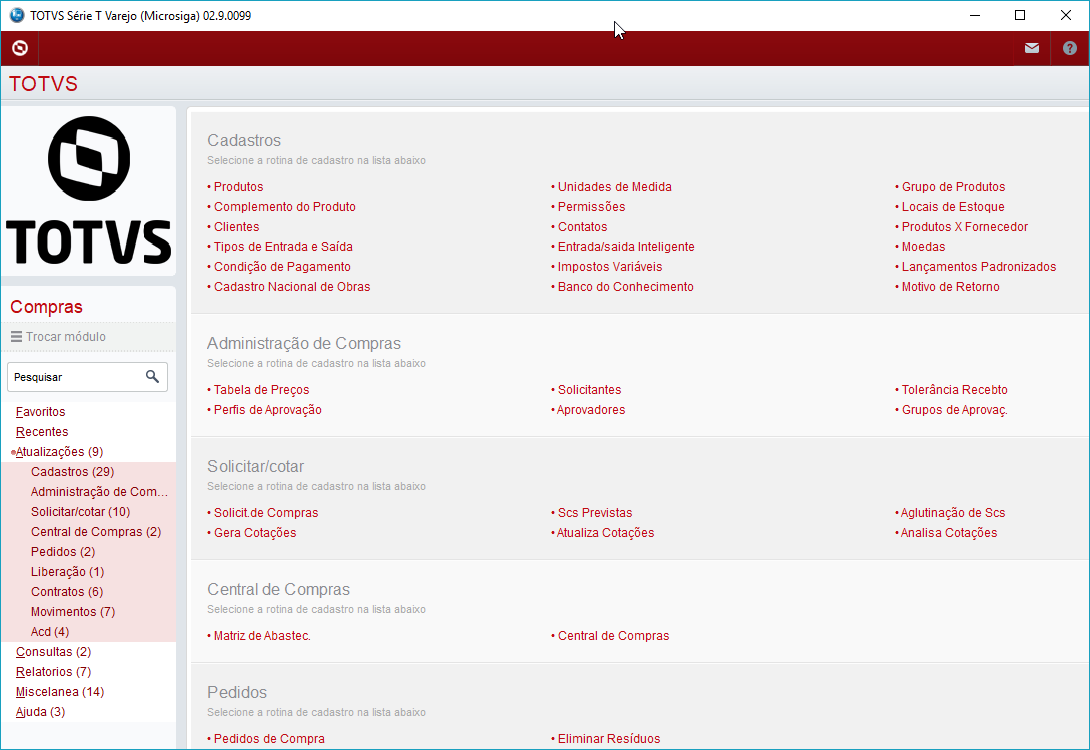Open Unidades de Medida
Viewport: 1090px width, 750px height.
click(615, 187)
